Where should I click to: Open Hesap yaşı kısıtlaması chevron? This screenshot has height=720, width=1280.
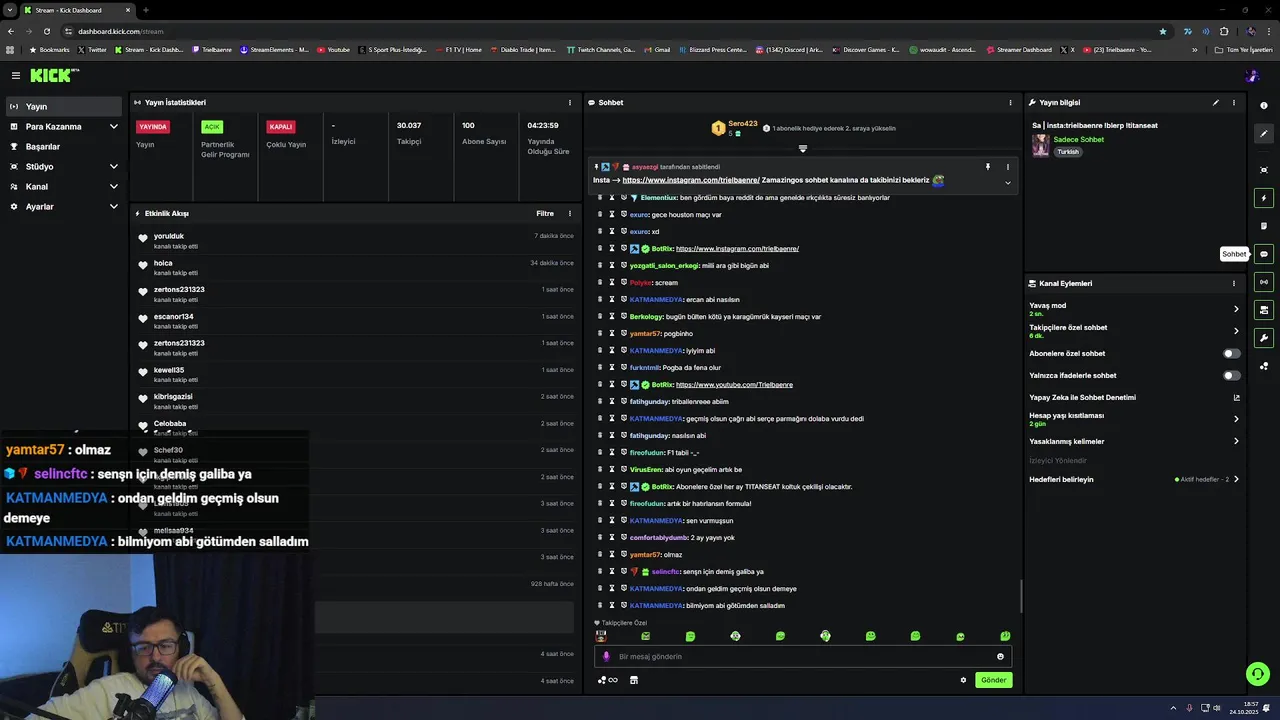[x=1236, y=419]
